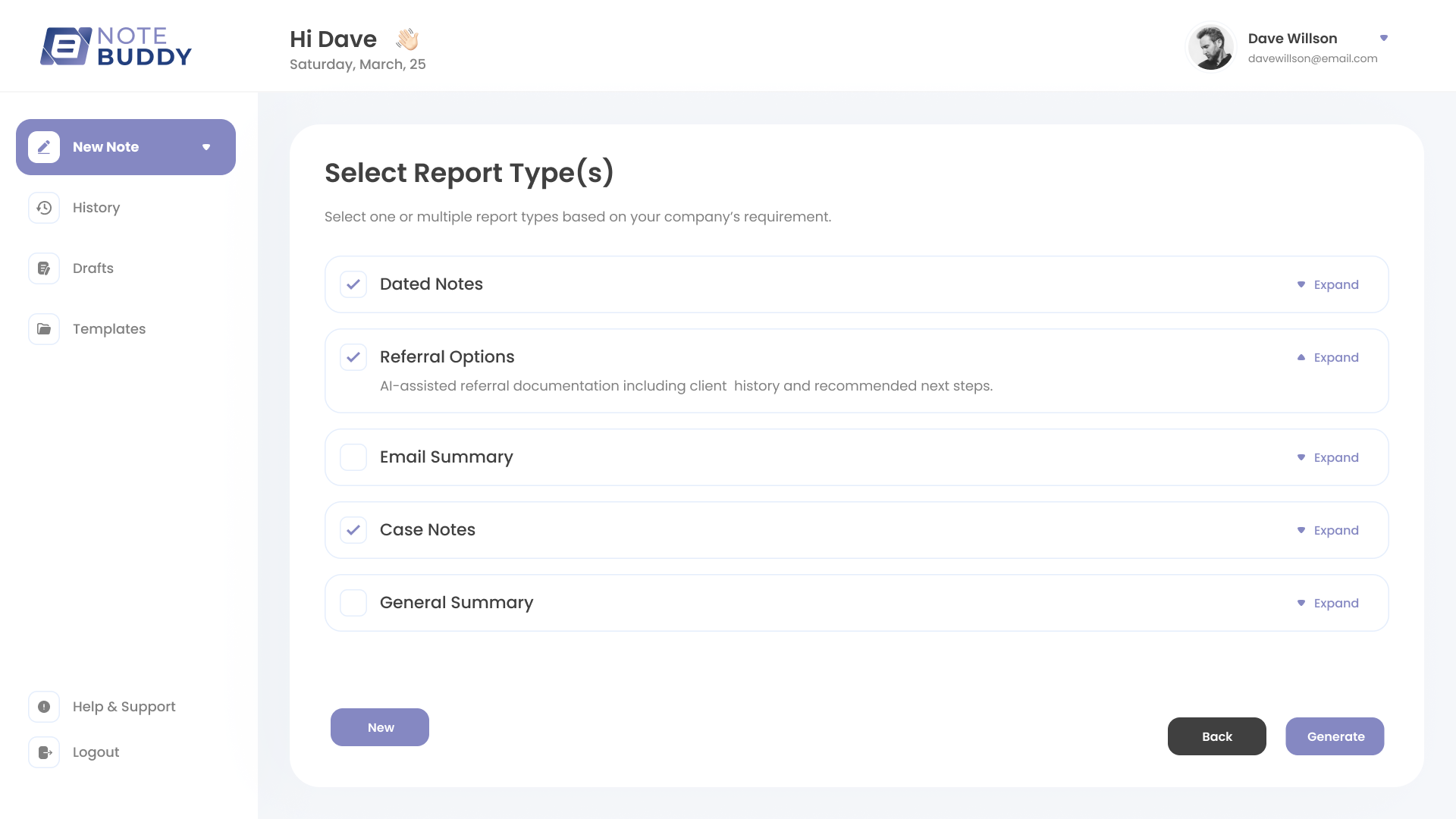The height and width of the screenshot is (819, 1456).
Task: Click the Drafts document icon
Action: click(44, 268)
